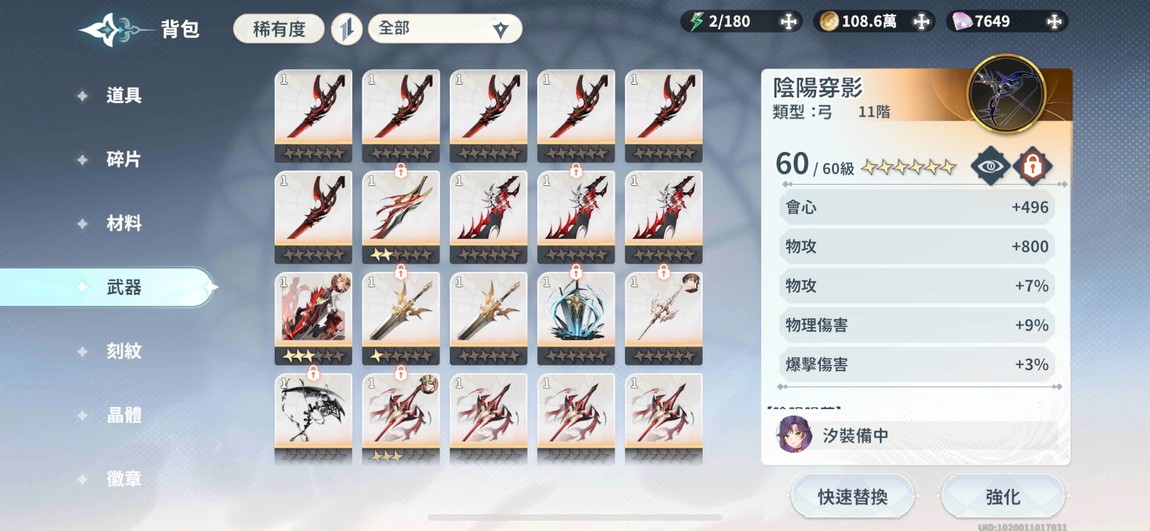Viewport: 1150px width, 531px height.
Task: Open the 稀有度 sort selector
Action: click(279, 29)
